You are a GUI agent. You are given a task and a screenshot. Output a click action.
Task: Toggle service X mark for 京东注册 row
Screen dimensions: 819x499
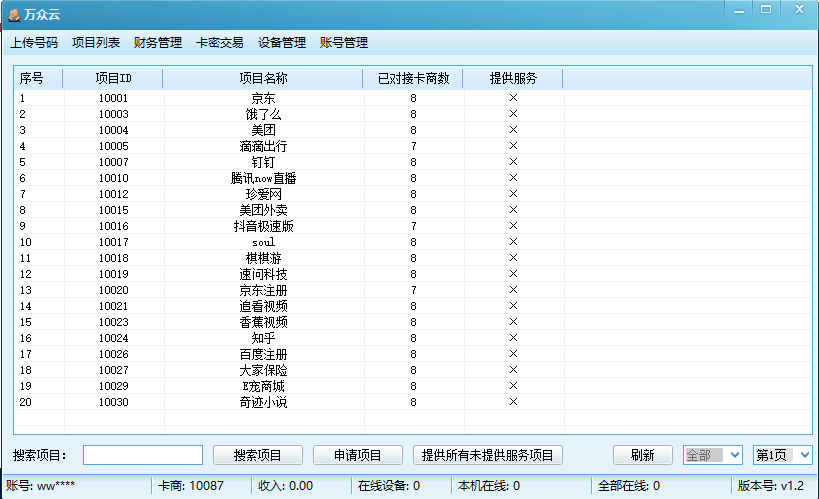click(x=513, y=290)
